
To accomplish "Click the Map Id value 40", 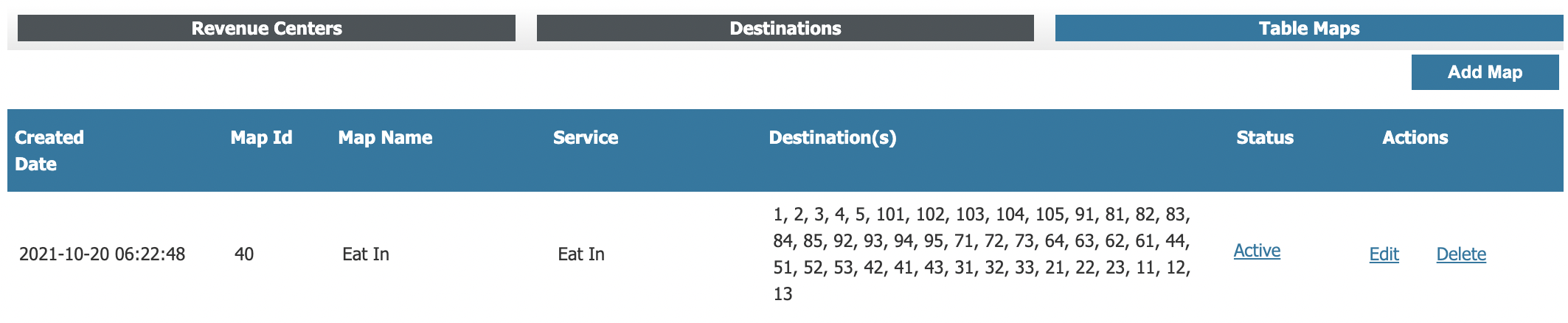I will pos(244,254).
